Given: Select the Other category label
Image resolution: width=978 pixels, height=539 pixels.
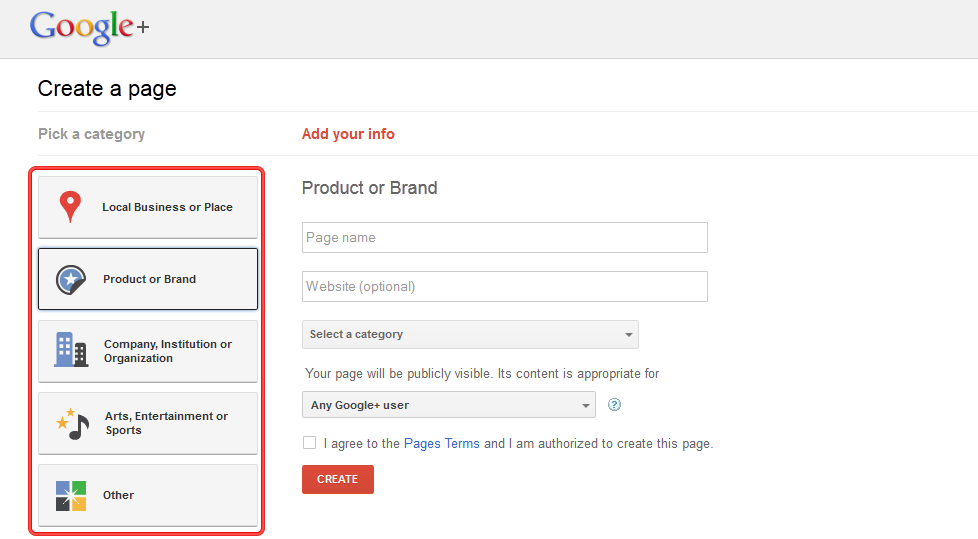Looking at the screenshot, I should coord(118,495).
